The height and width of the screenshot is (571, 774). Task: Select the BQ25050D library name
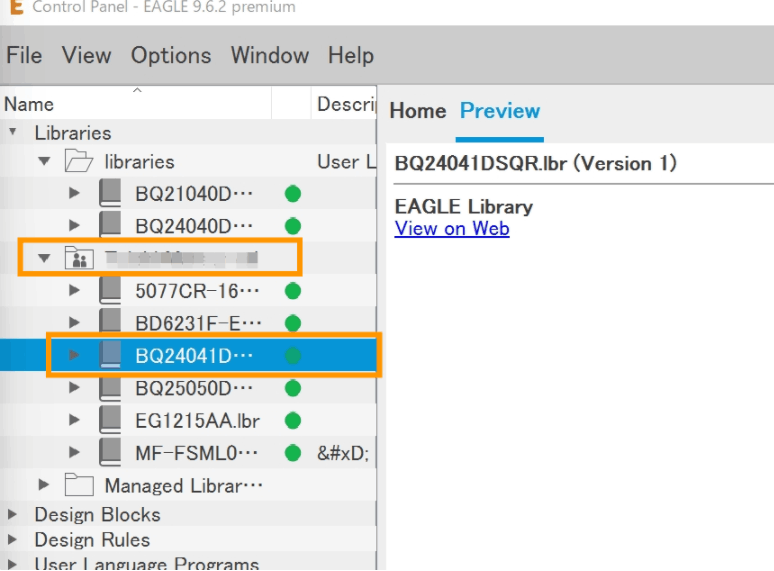click(194, 388)
